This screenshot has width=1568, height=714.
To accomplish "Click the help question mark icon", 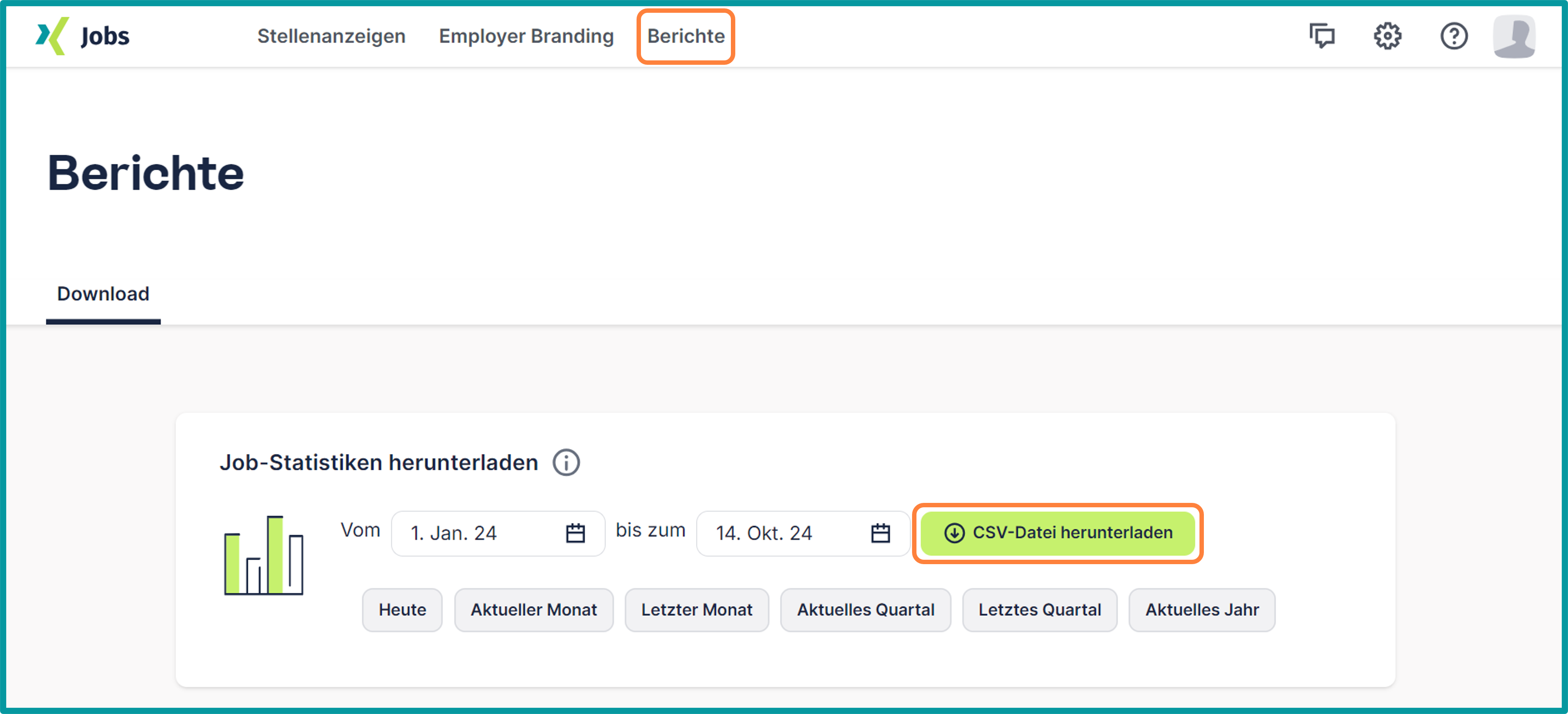I will pyautogui.click(x=1453, y=36).
